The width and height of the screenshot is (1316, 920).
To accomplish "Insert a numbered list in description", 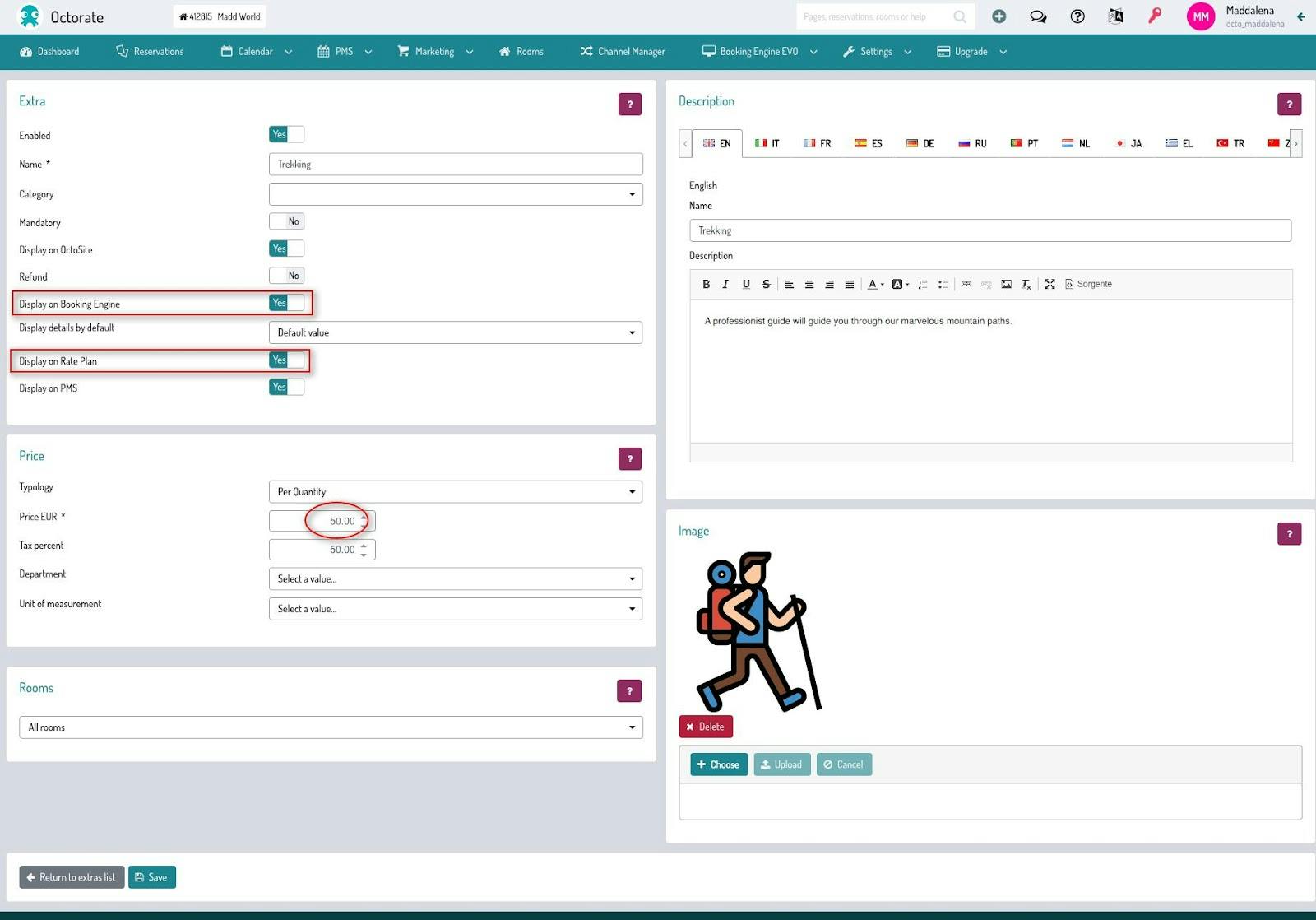I will tap(923, 284).
